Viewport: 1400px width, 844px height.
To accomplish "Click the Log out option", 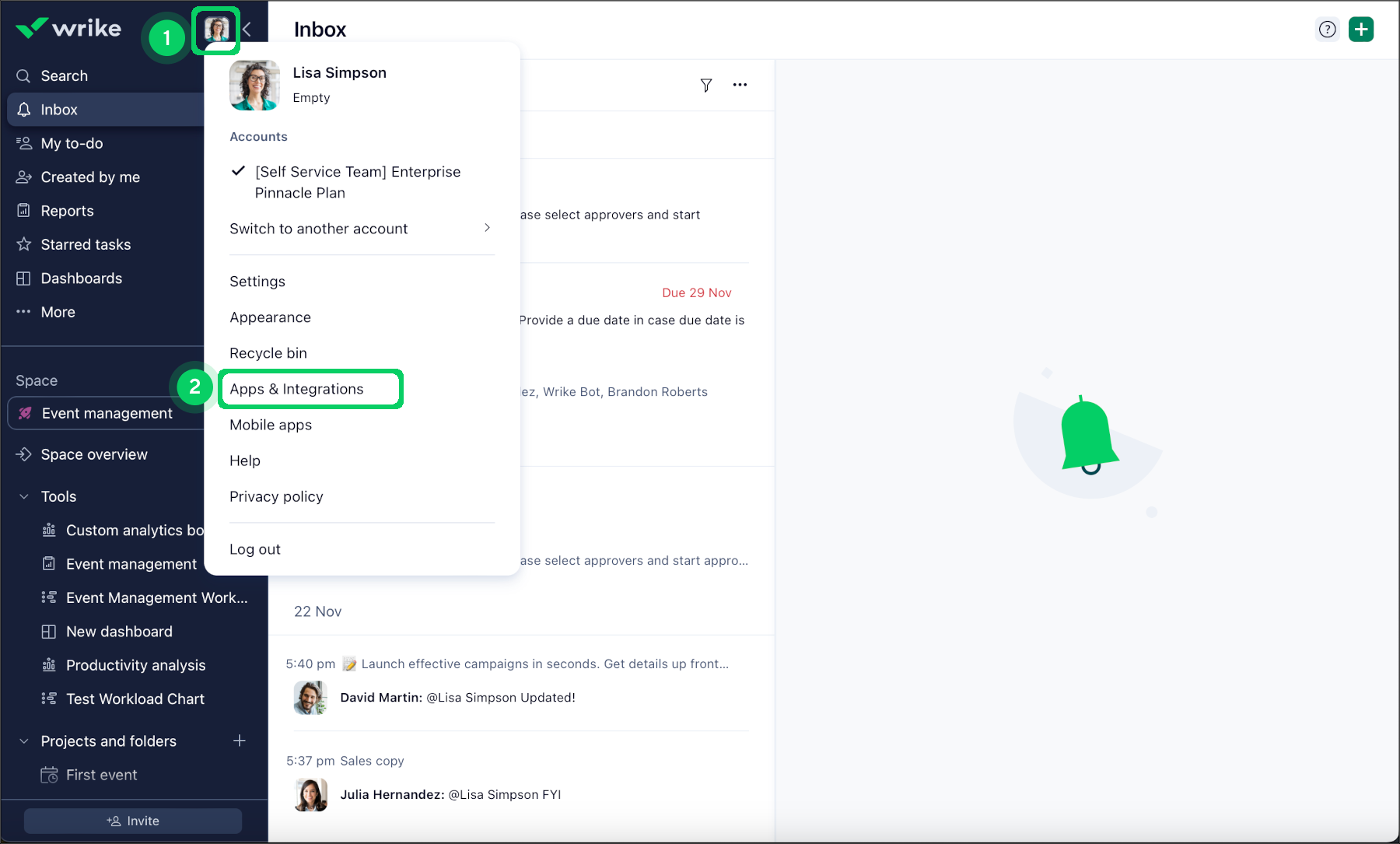I will tap(255, 548).
